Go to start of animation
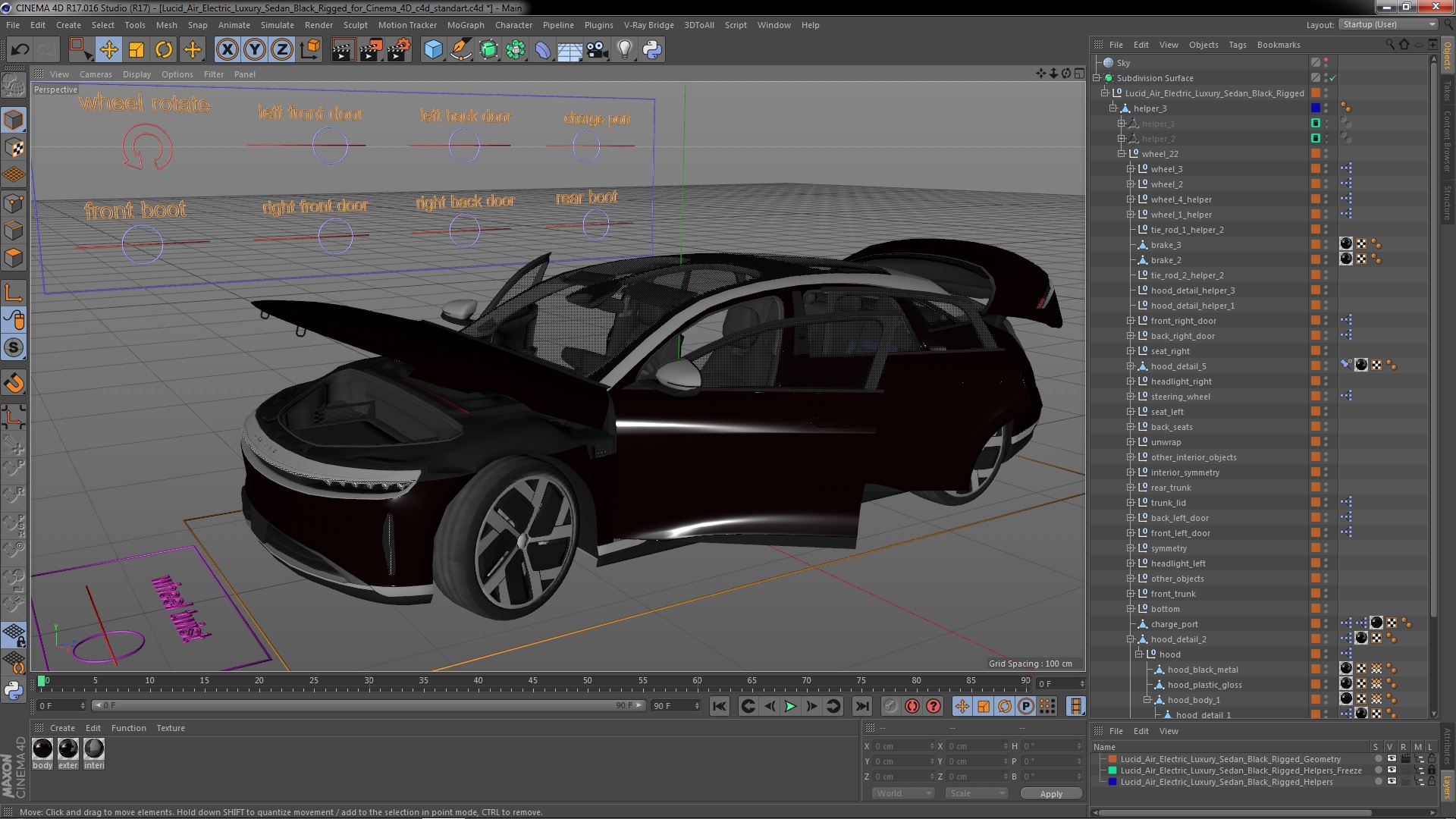 coord(719,706)
